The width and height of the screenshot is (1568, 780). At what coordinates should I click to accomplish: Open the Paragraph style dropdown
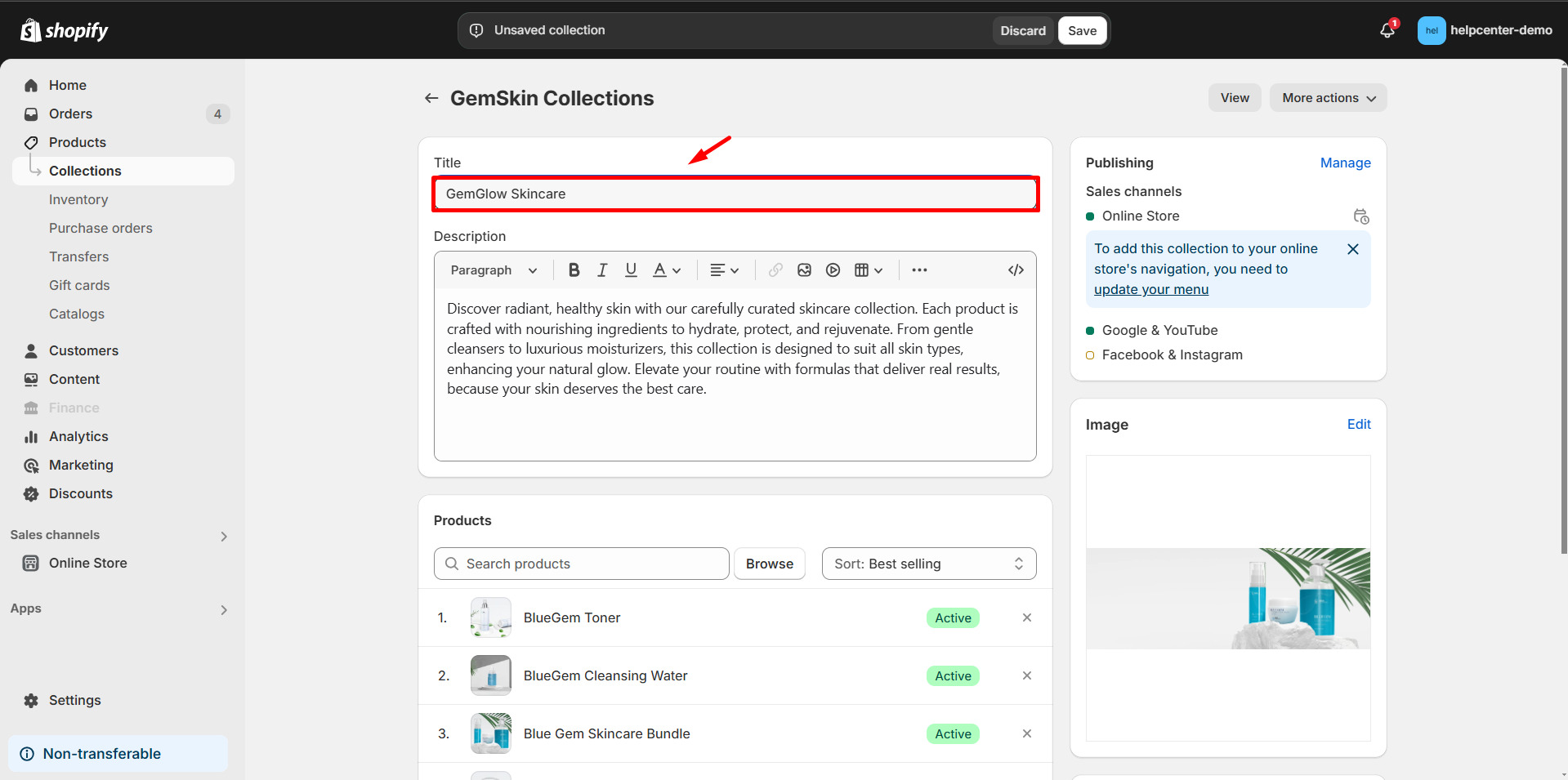(494, 270)
